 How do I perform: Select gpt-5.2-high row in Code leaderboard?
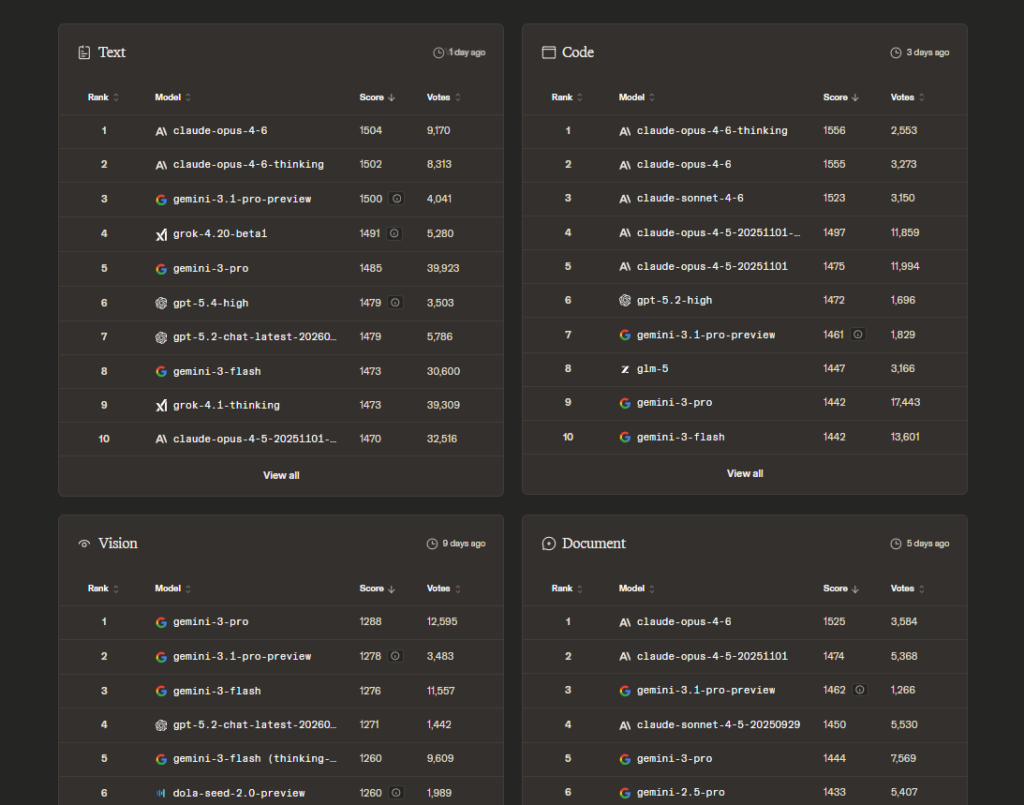click(x=674, y=300)
